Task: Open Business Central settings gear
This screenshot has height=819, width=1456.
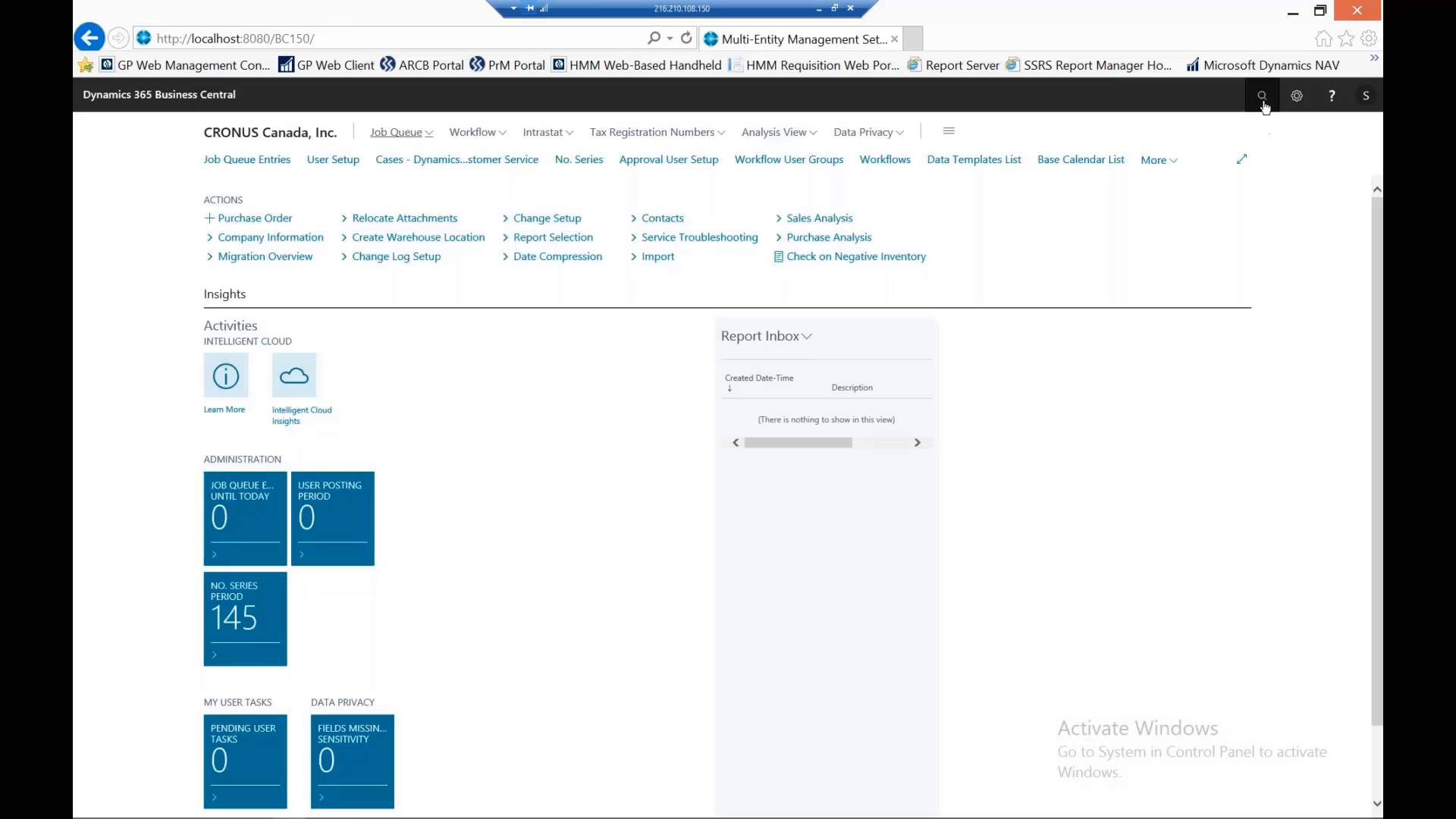Action: click(x=1296, y=96)
